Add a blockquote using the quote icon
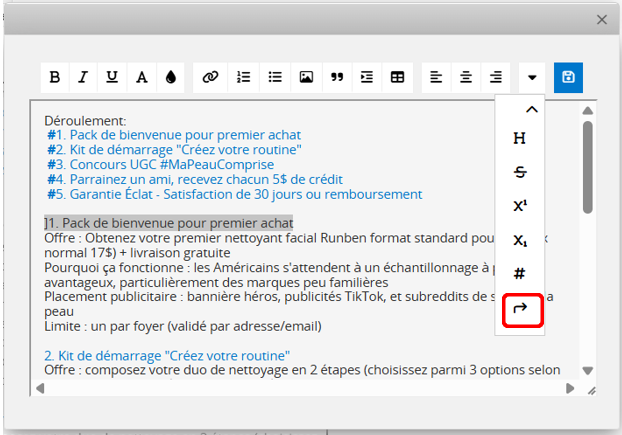The height and width of the screenshot is (435, 622). 337,77
